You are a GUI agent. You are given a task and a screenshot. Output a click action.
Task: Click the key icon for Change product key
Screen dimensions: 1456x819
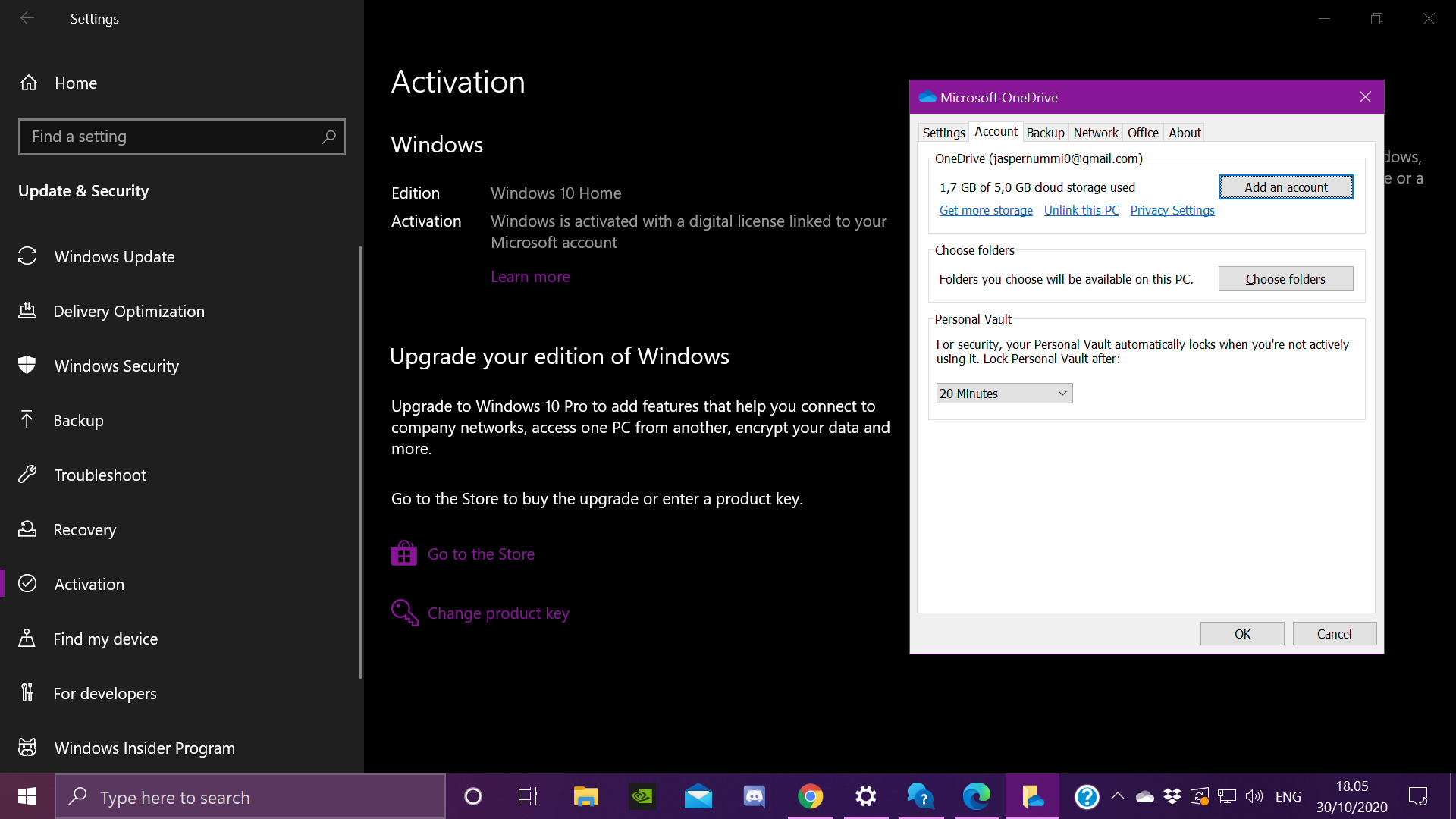405,613
